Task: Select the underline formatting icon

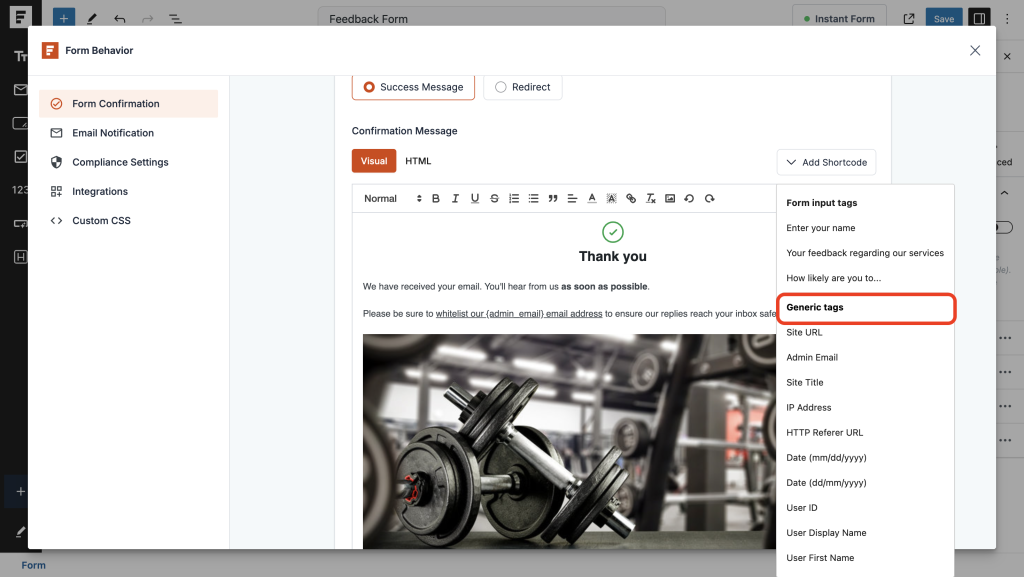Action: 474,198
